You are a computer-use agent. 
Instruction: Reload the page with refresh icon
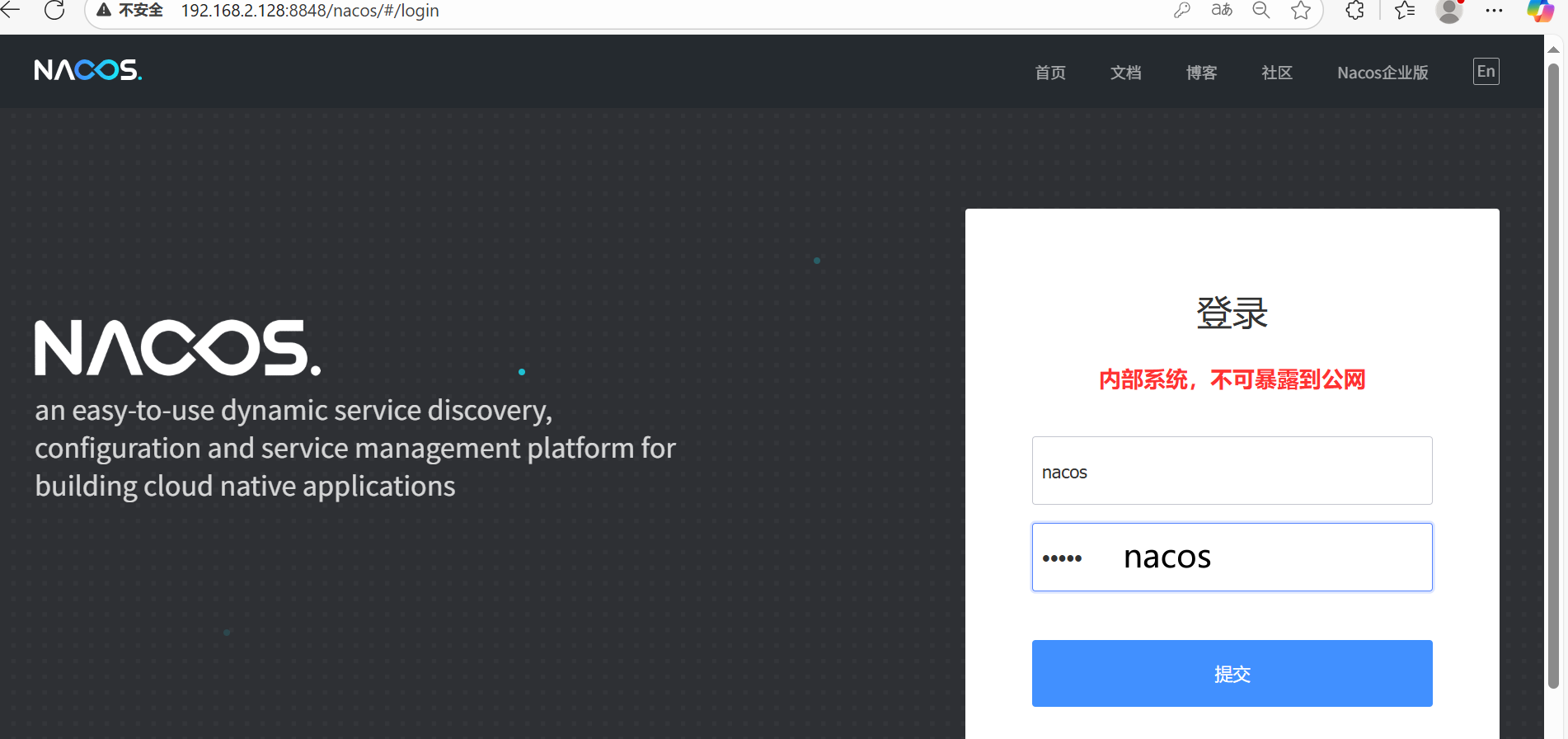click(54, 11)
